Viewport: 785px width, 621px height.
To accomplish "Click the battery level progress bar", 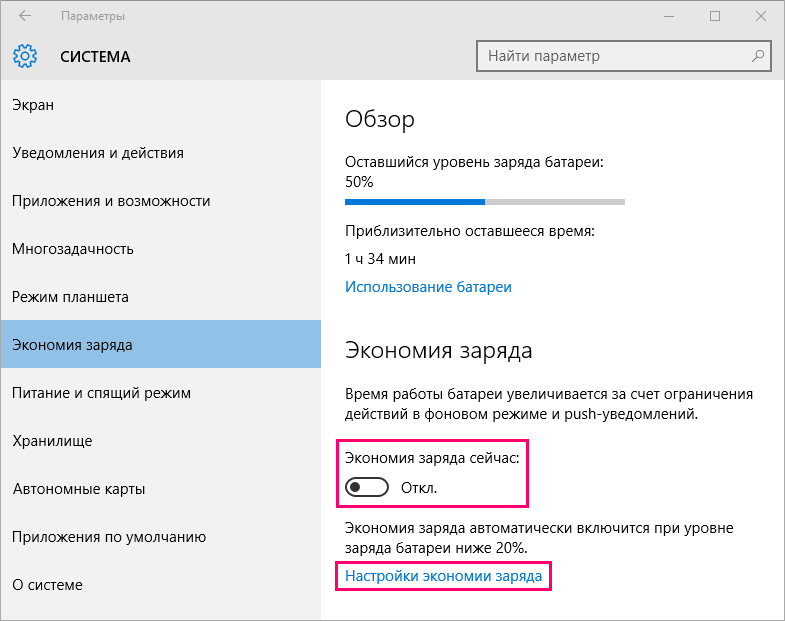I will point(485,202).
